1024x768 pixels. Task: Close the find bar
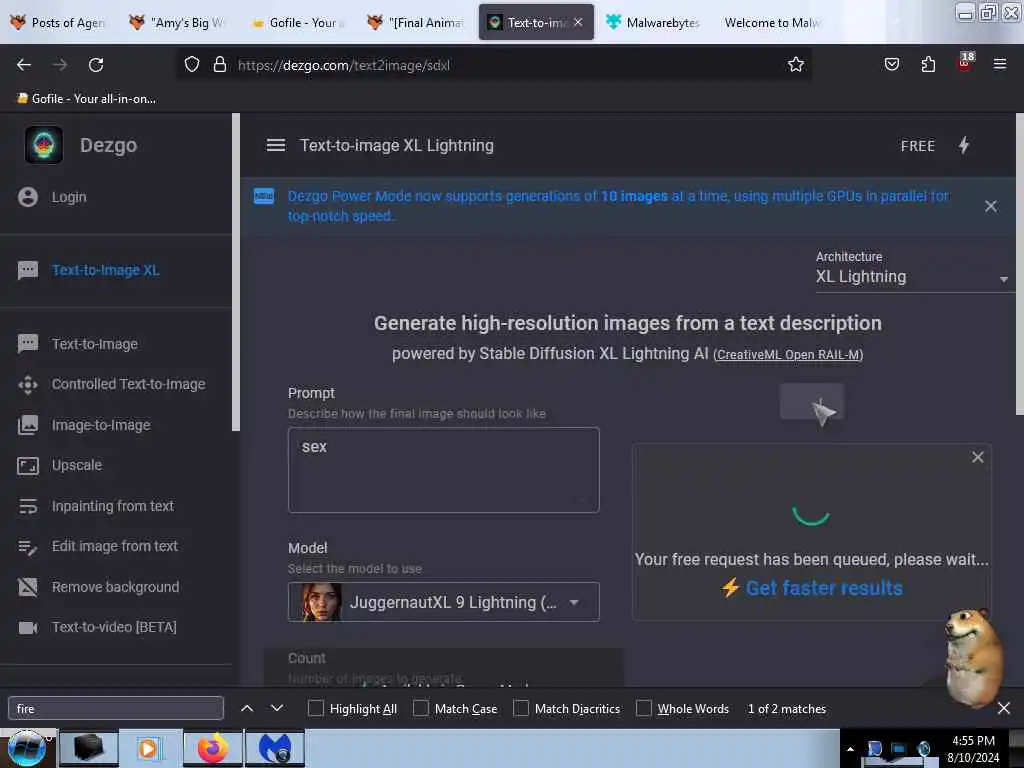click(x=1004, y=709)
